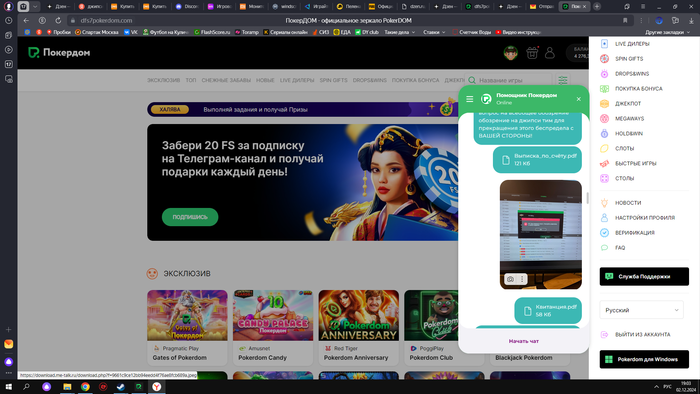Open the Gates of Pokerdom game thumbnail

(x=187, y=315)
